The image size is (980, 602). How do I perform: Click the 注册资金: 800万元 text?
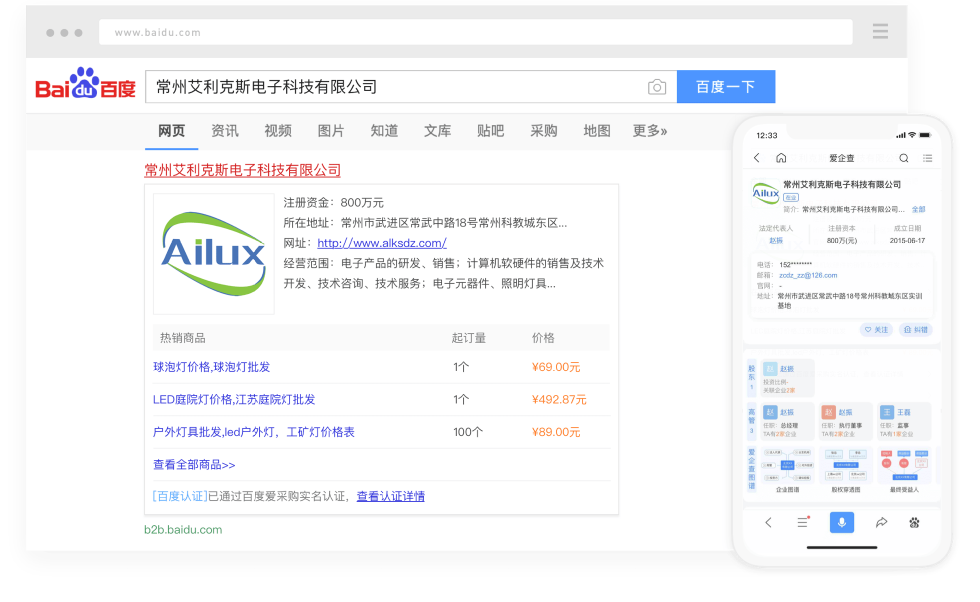point(334,203)
